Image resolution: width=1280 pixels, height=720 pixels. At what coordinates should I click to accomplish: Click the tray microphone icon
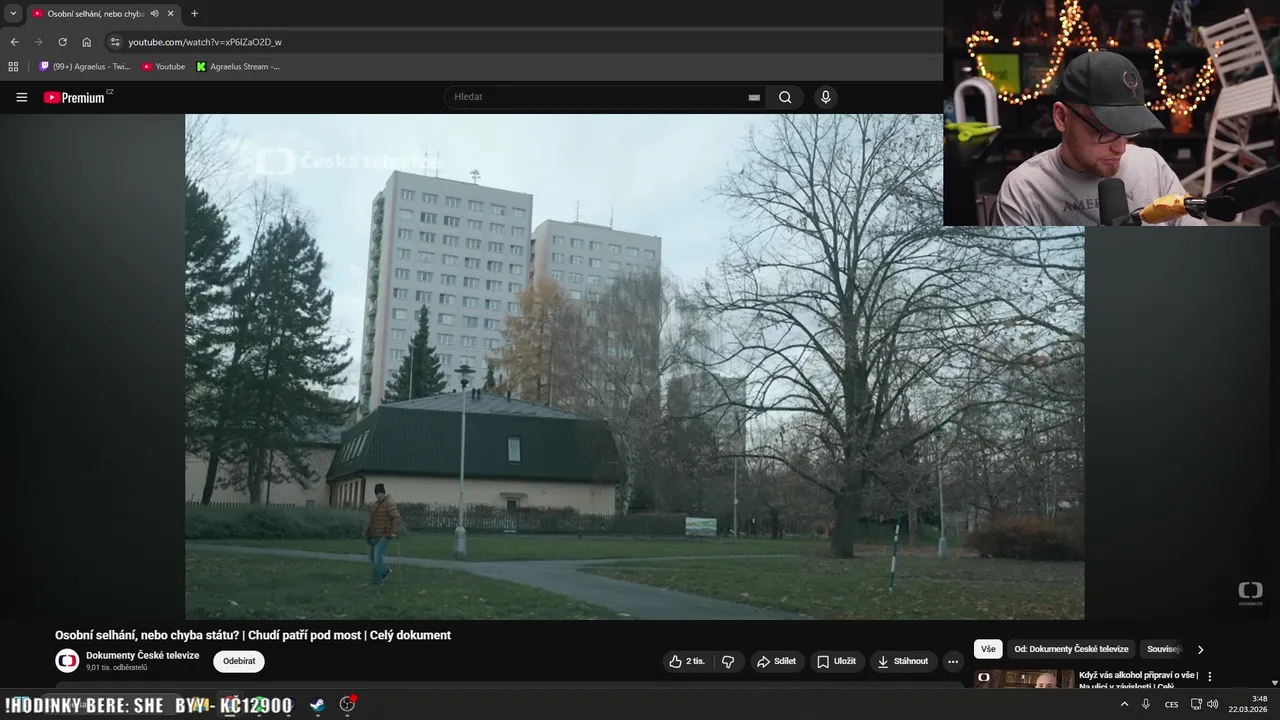(1146, 704)
